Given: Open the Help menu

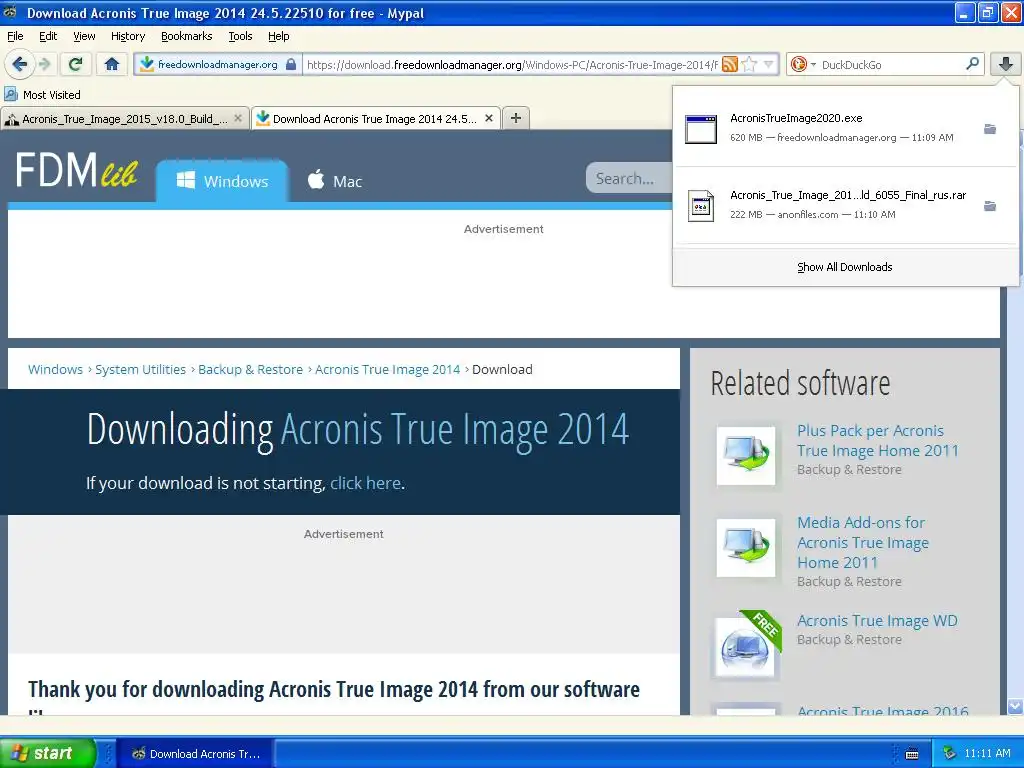Looking at the screenshot, I should point(278,36).
